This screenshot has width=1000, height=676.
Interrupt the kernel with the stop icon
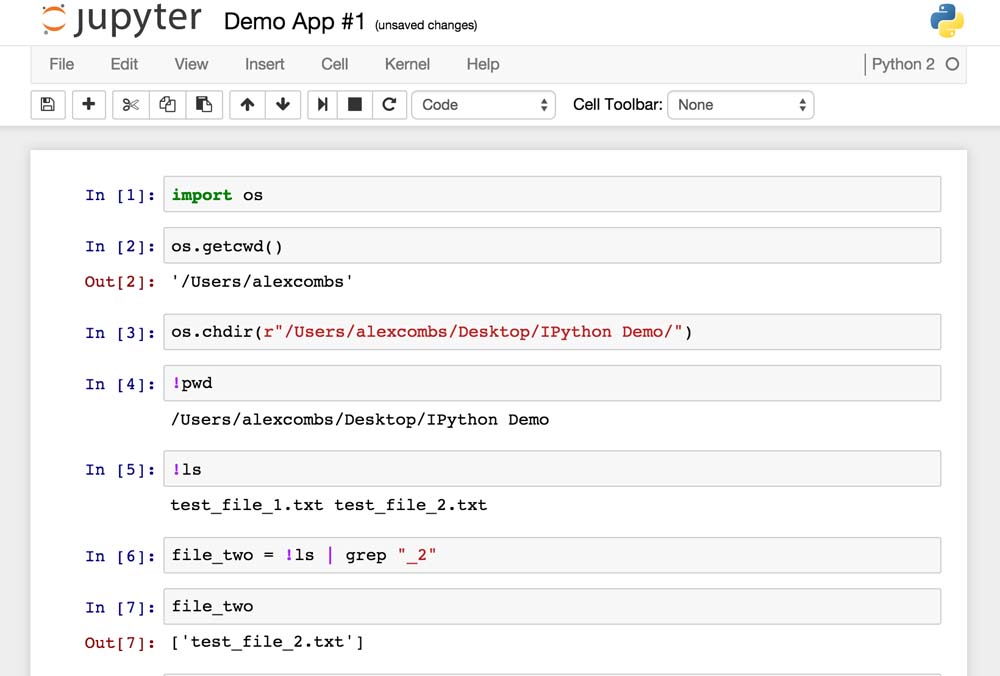pyautogui.click(x=355, y=105)
